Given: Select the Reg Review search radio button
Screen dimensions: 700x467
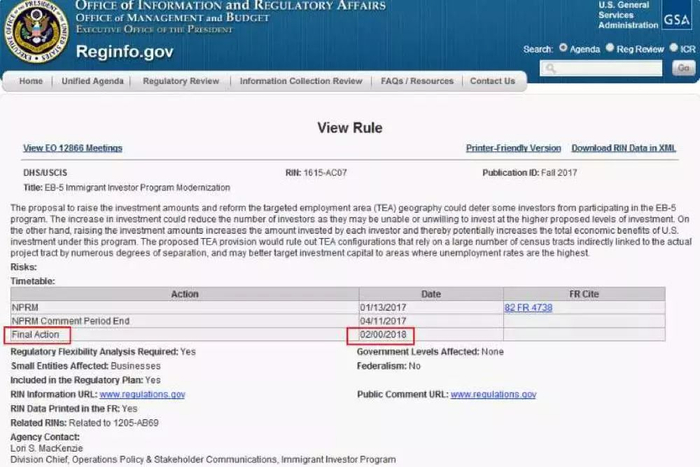Looking at the screenshot, I should 610,47.
